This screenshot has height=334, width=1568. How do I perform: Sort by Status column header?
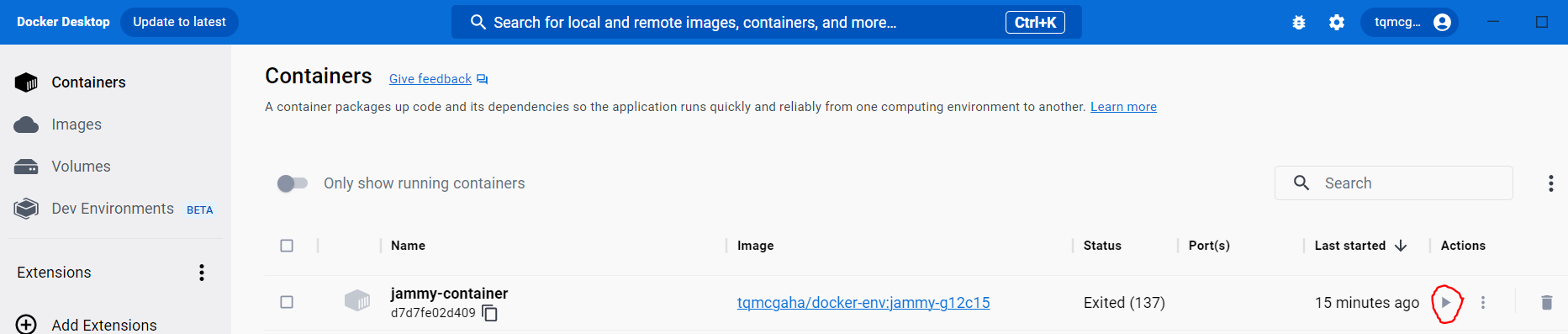point(1102,246)
